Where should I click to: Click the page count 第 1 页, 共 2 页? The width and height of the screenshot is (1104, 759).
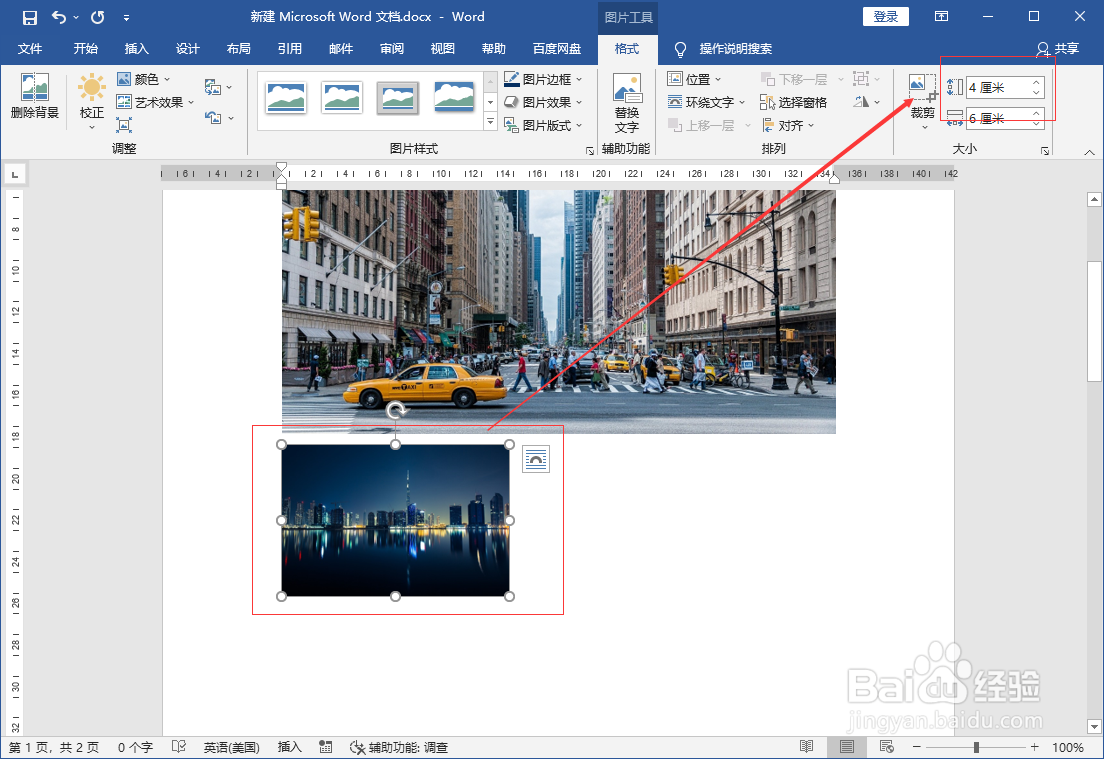pyautogui.click(x=54, y=747)
